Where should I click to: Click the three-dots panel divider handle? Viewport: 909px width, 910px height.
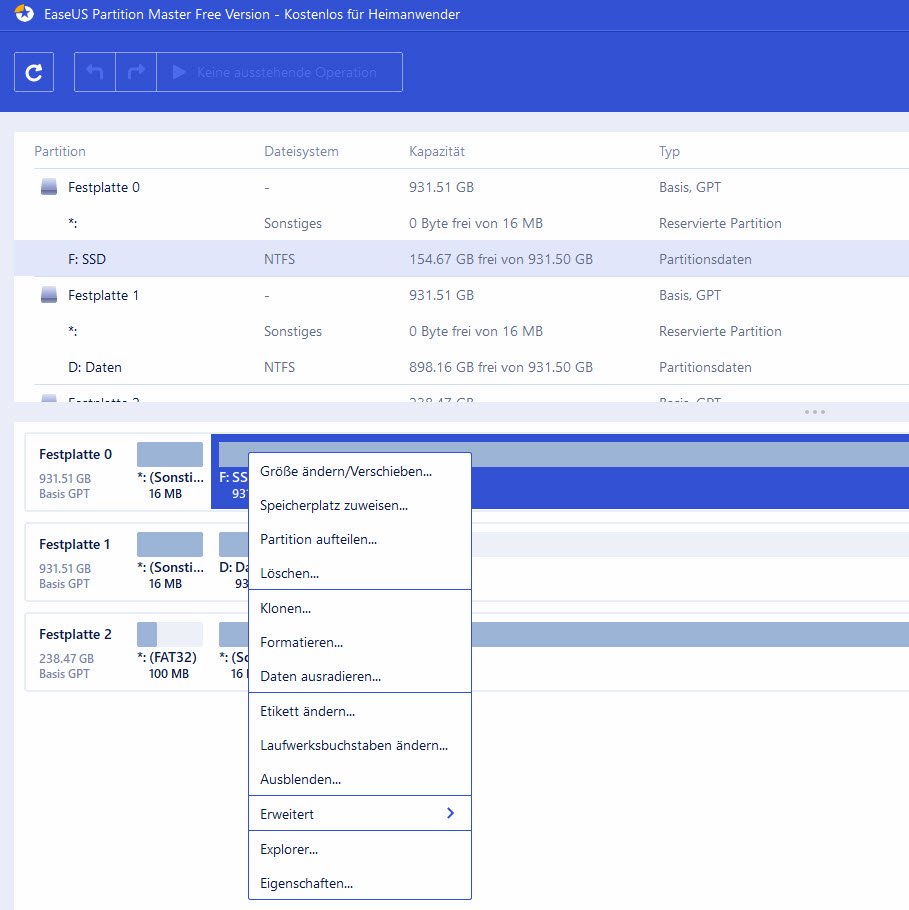click(x=814, y=412)
